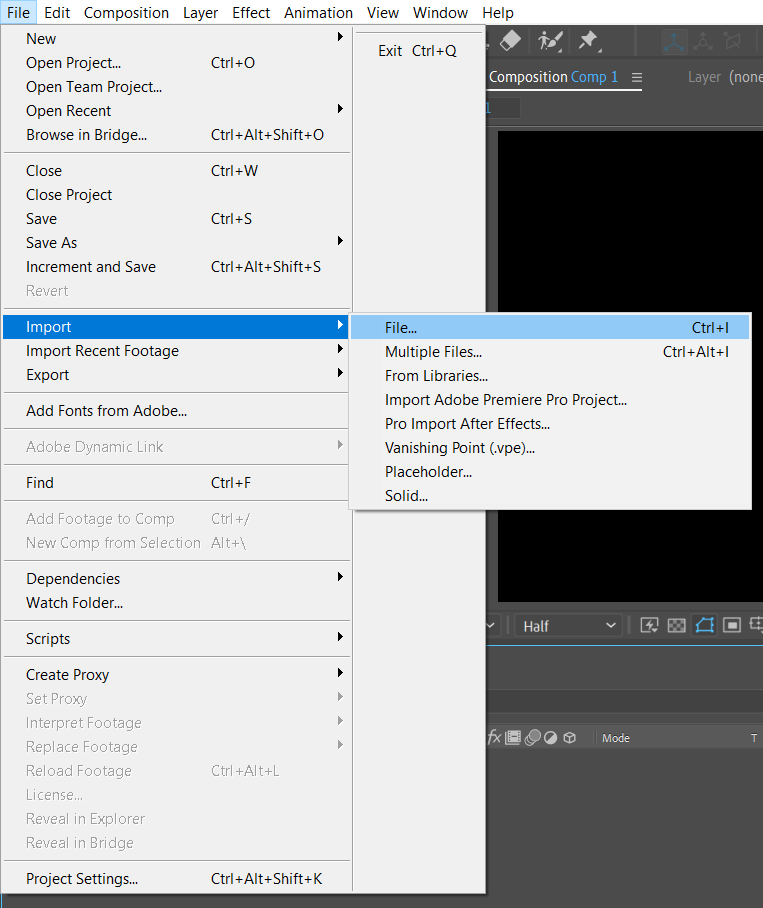Click the adjustment layer column icon
Screen dimensions: 763x908
point(551,737)
